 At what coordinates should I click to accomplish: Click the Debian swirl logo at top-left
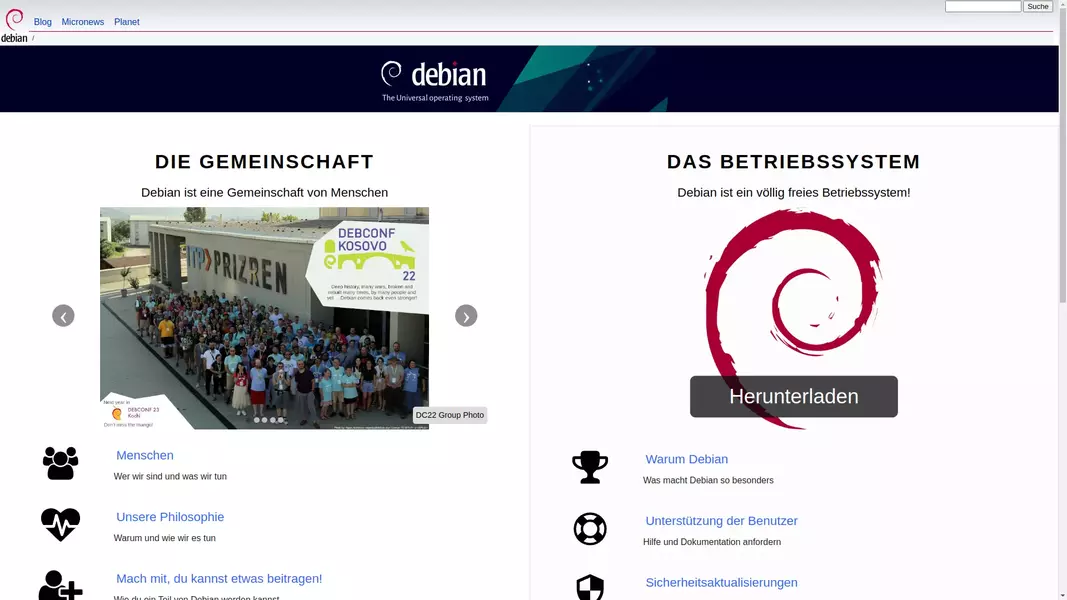point(14,26)
